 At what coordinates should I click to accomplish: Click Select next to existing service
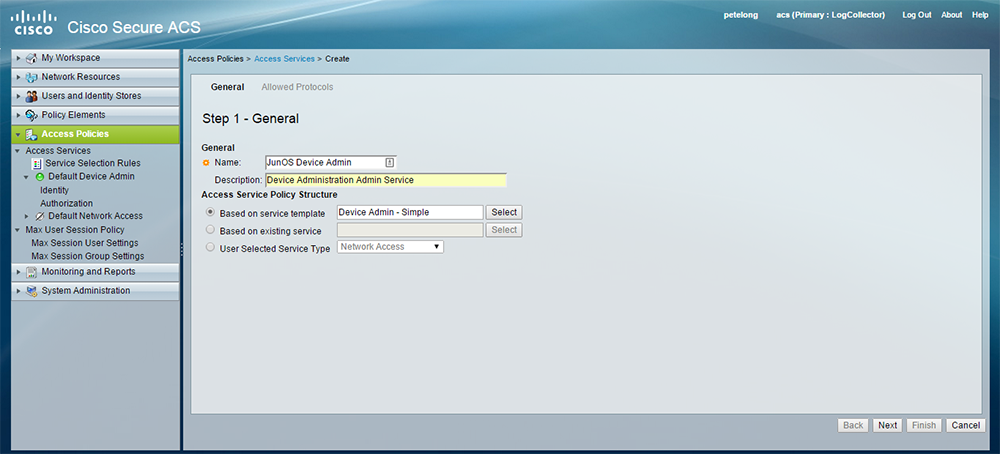pyautogui.click(x=504, y=230)
